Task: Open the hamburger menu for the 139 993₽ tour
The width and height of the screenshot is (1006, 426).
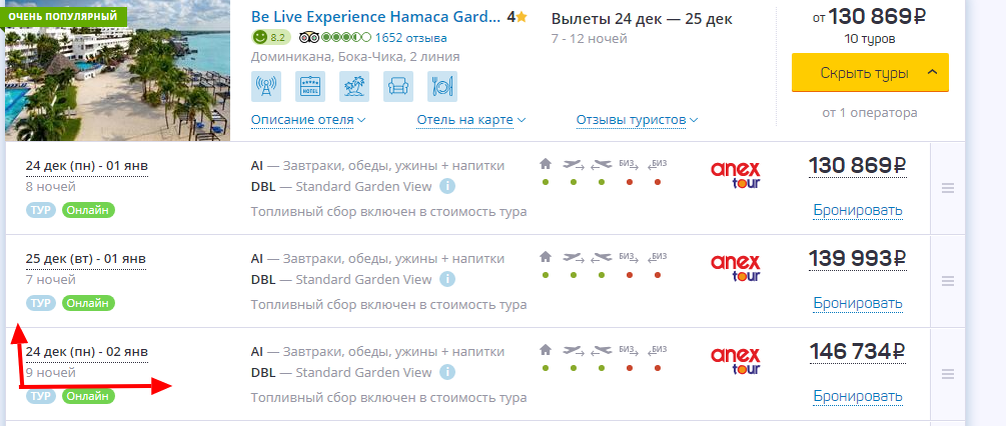Action: pos(948,281)
